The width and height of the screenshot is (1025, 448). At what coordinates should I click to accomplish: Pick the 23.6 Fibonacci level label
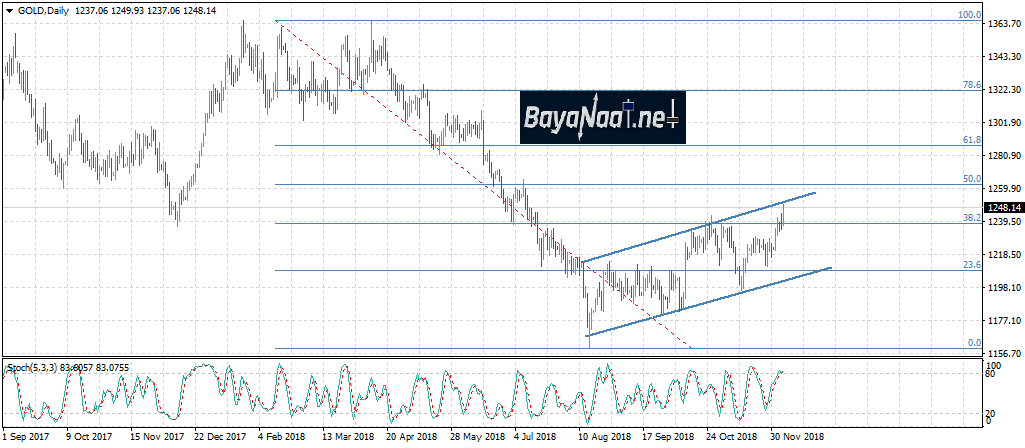[x=970, y=265]
